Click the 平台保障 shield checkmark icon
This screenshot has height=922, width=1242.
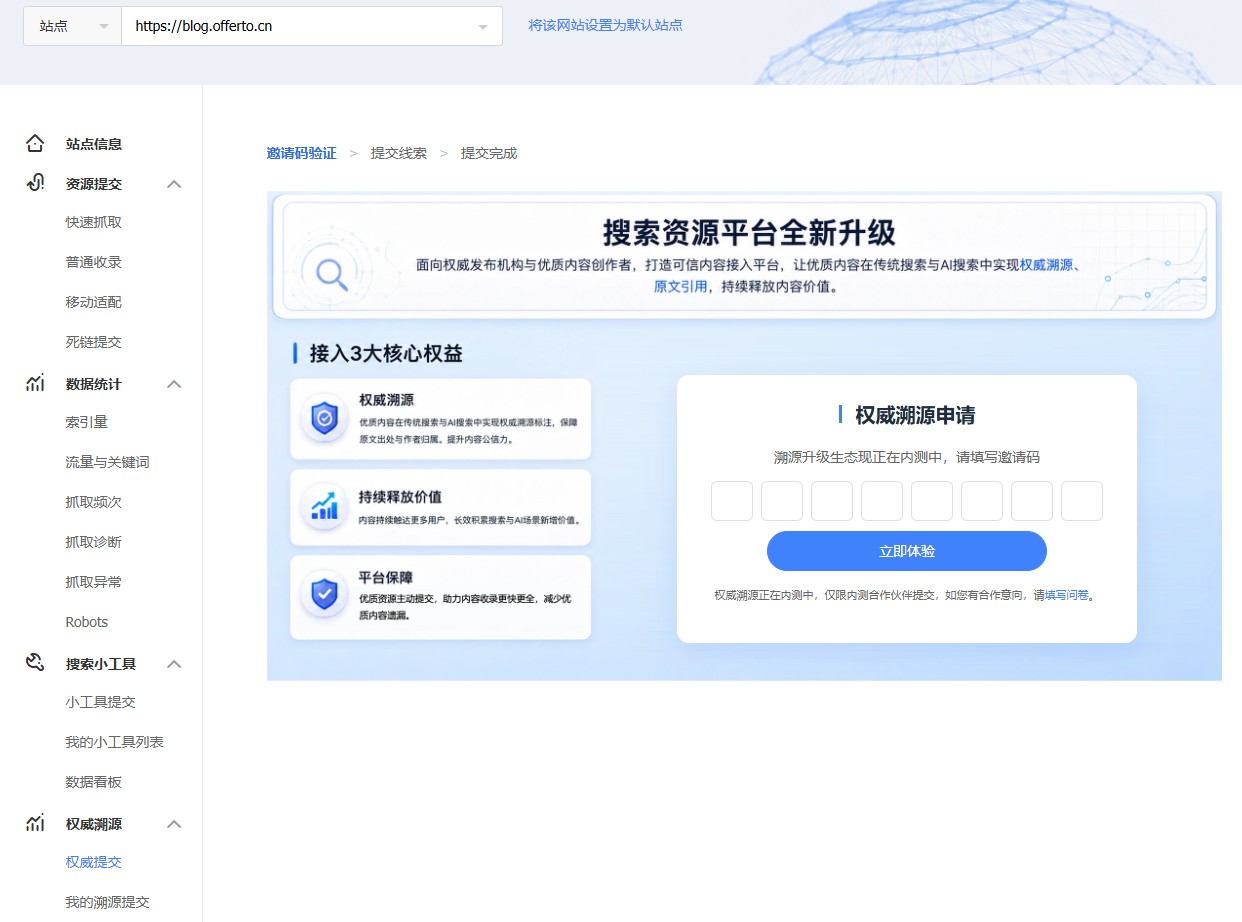pos(324,594)
